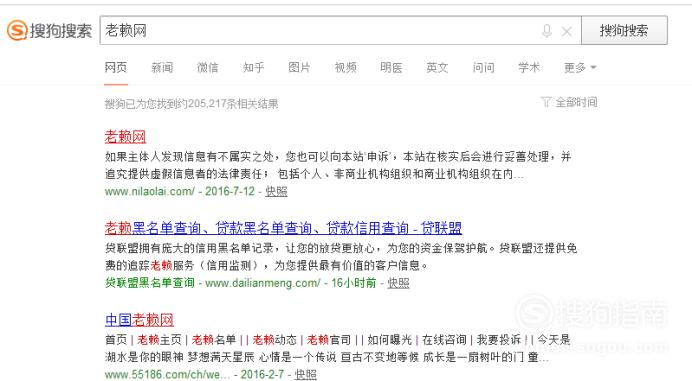Click the filter funnel icon
692x381 pixels.
pyautogui.click(x=546, y=102)
